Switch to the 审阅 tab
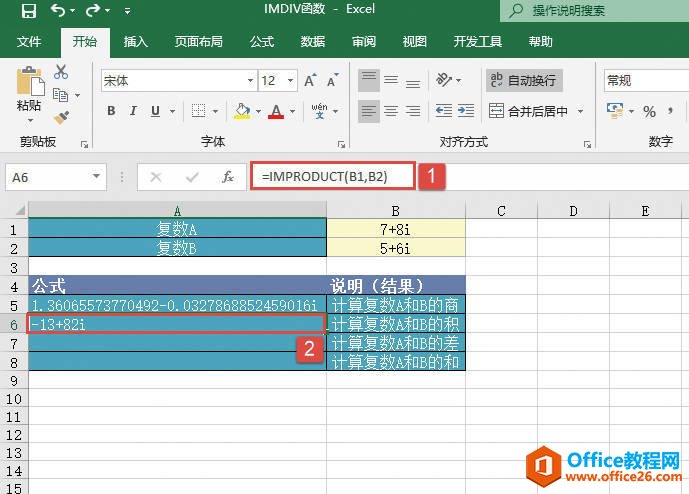 click(x=364, y=42)
